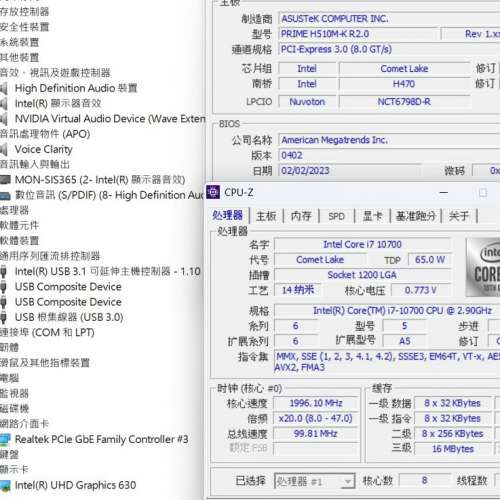Click the Socket 1200 LGA package field
The image size is (500, 500).
point(362,275)
